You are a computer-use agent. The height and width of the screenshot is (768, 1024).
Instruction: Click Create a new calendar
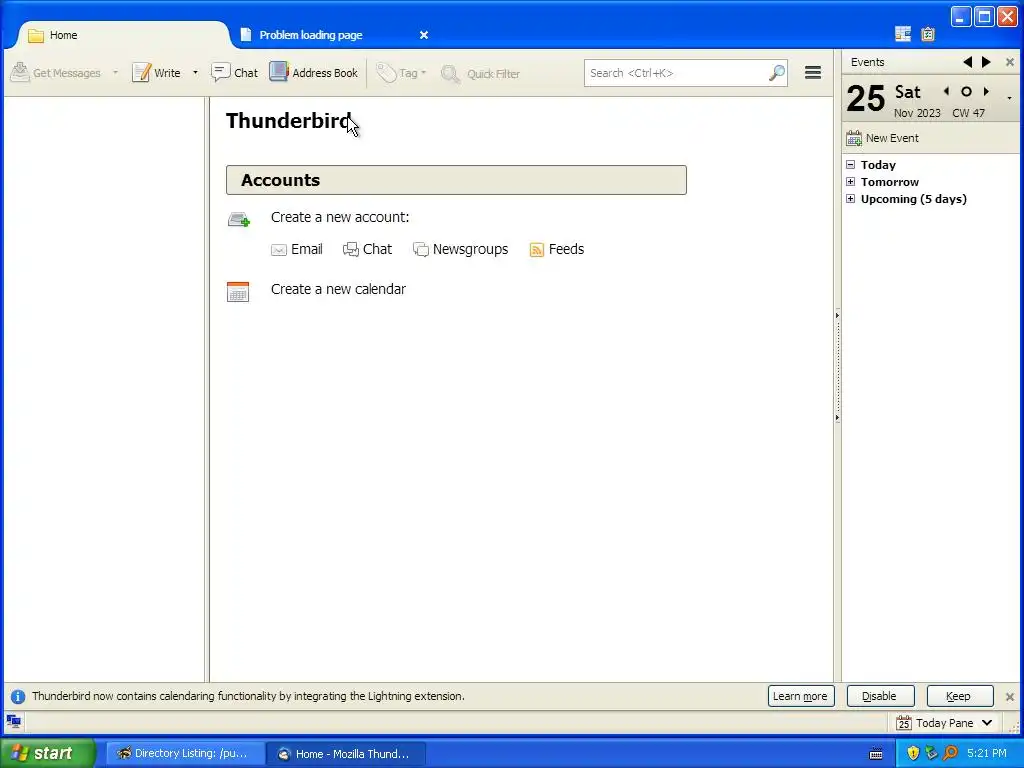[x=338, y=289]
